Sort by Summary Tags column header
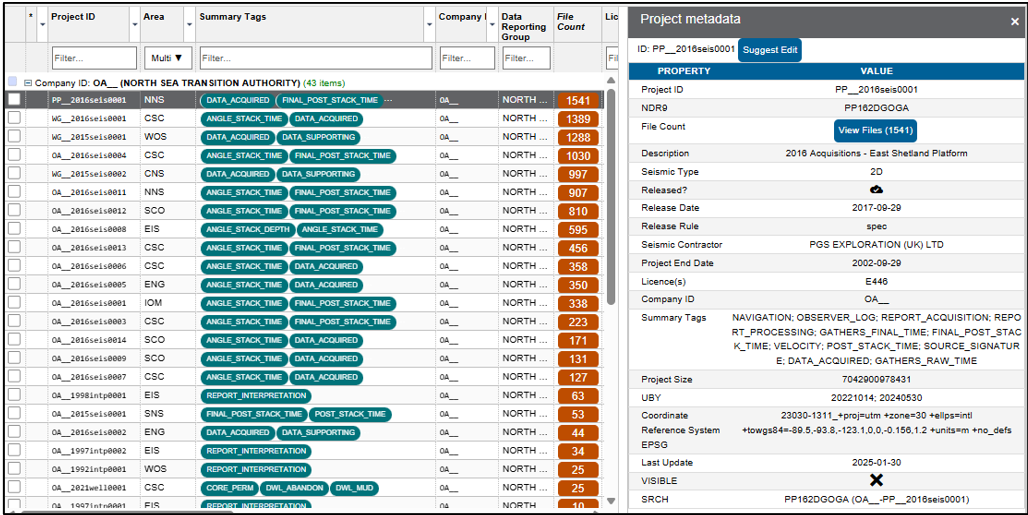The image size is (1028, 515). pos(233,17)
